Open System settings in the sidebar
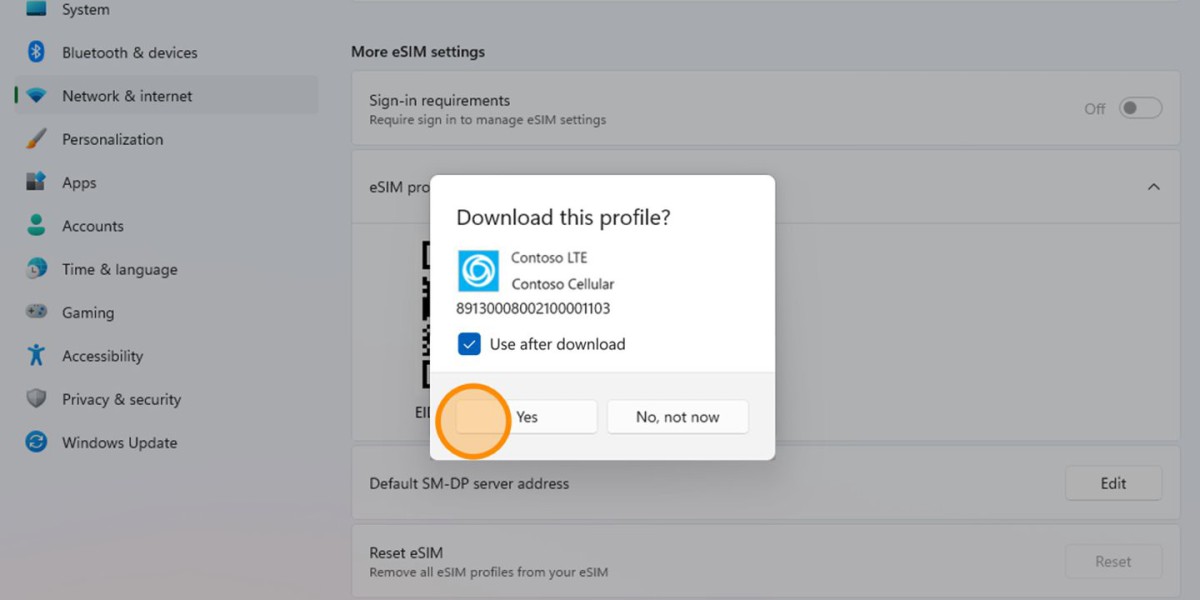Screen dimensions: 1200x600 click(86, 10)
